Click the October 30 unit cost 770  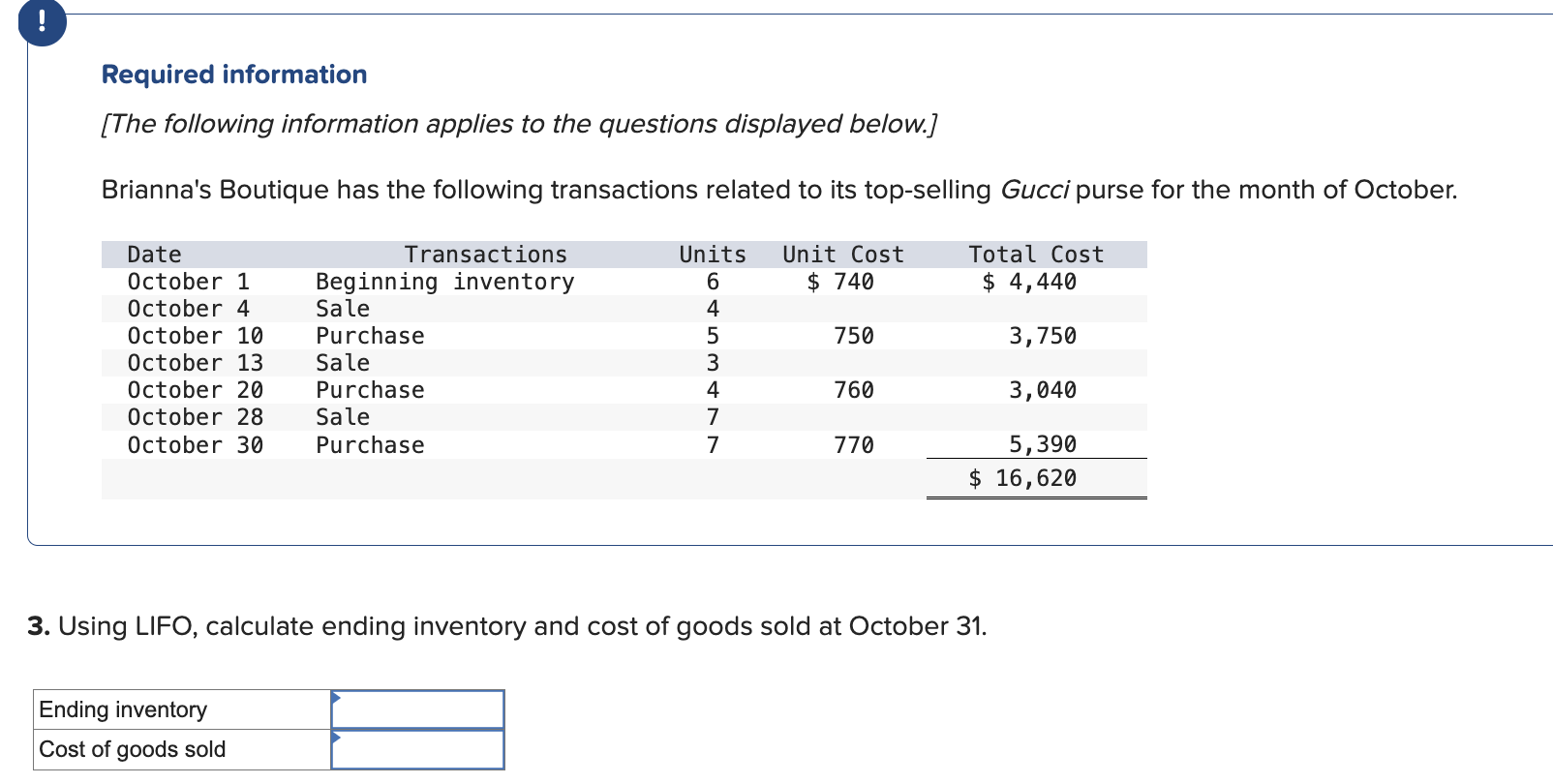[853, 445]
